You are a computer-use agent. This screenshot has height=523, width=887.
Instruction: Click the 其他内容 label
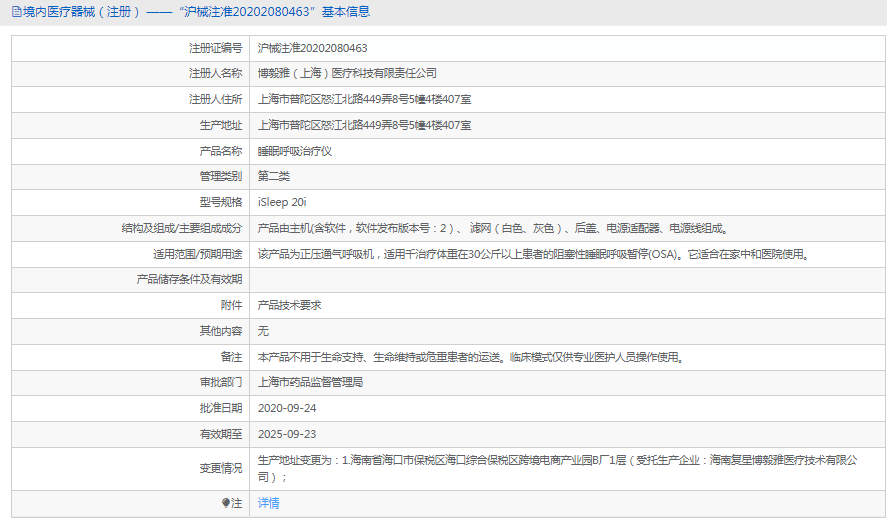tap(221, 331)
